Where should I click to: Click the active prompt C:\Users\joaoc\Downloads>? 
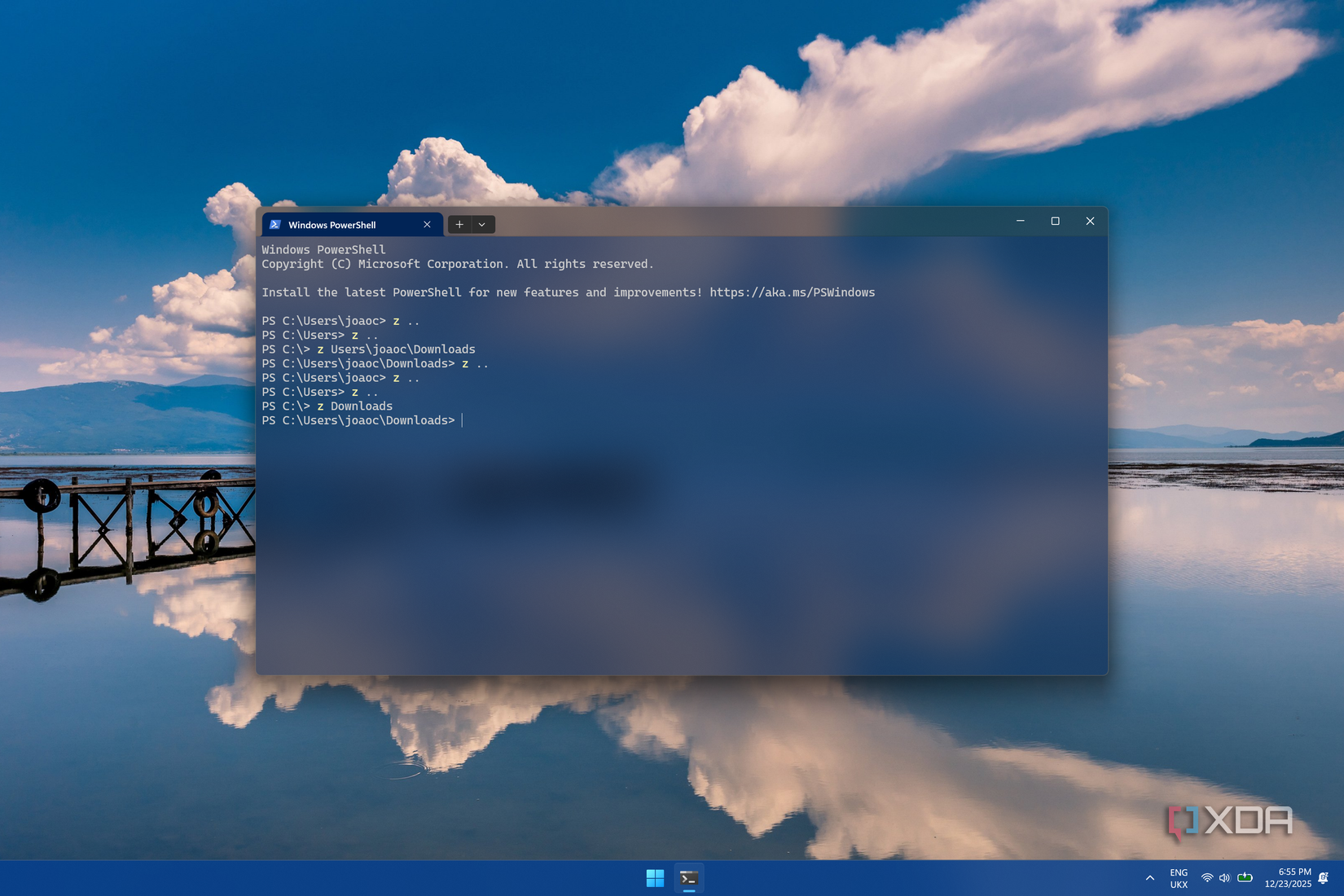(x=358, y=420)
